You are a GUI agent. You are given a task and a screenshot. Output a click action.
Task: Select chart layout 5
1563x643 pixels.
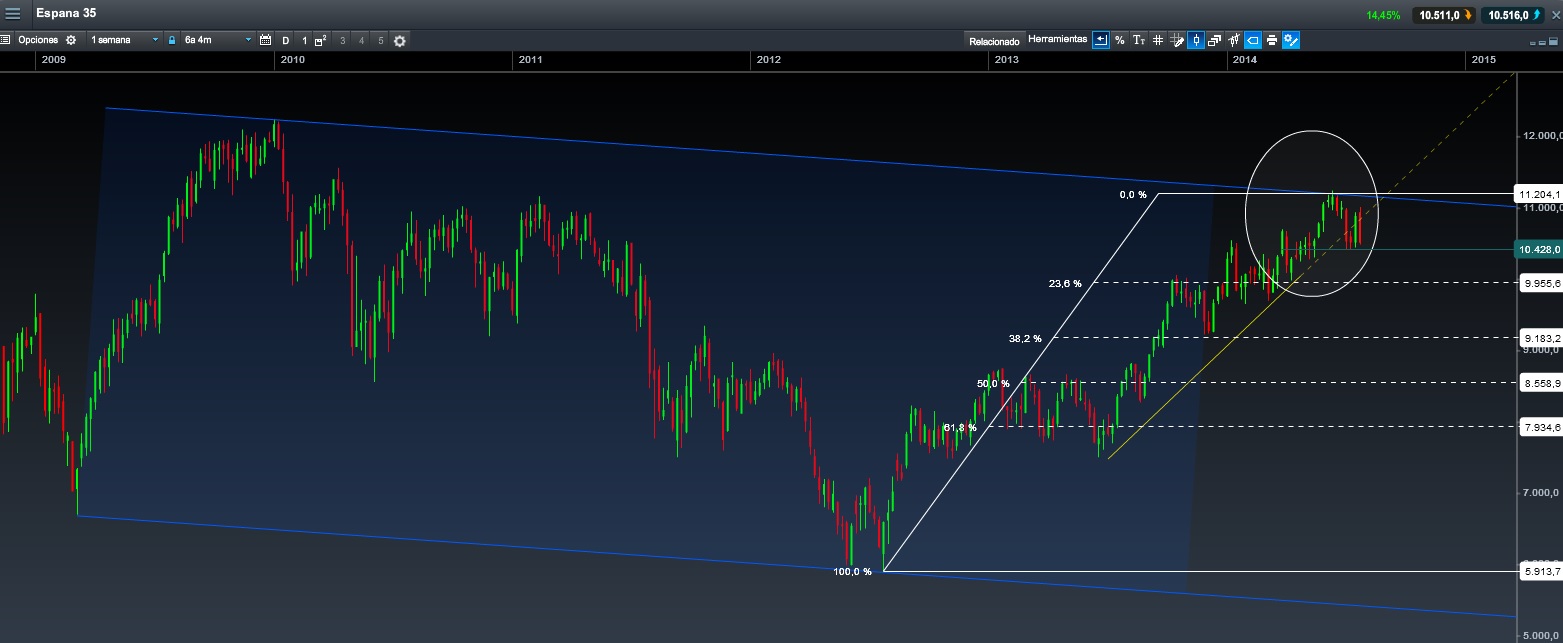(x=380, y=40)
